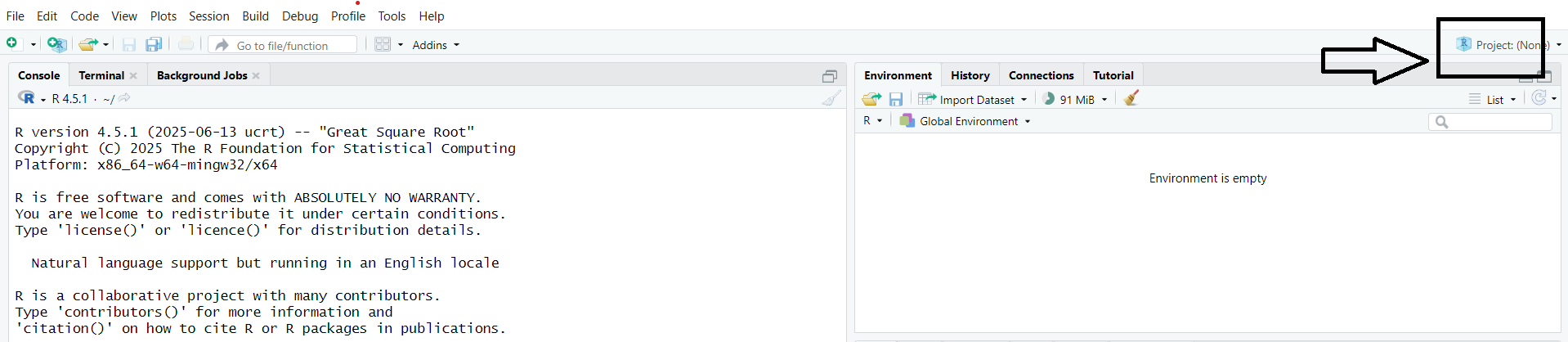
Task: Clear environment objects with broom icon
Action: [1131, 98]
